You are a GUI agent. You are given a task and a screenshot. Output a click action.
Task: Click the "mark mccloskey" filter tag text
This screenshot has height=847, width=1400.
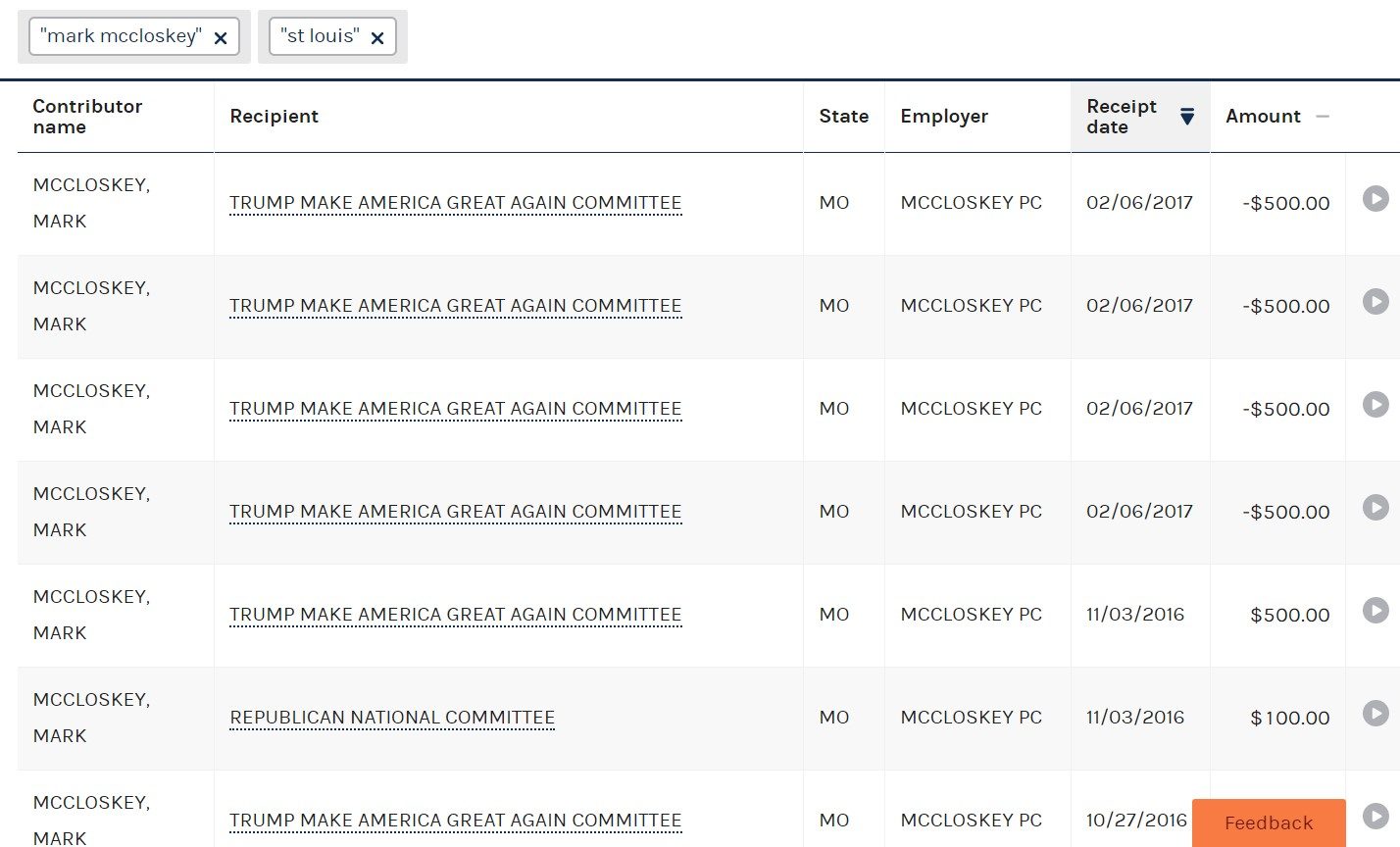[121, 36]
